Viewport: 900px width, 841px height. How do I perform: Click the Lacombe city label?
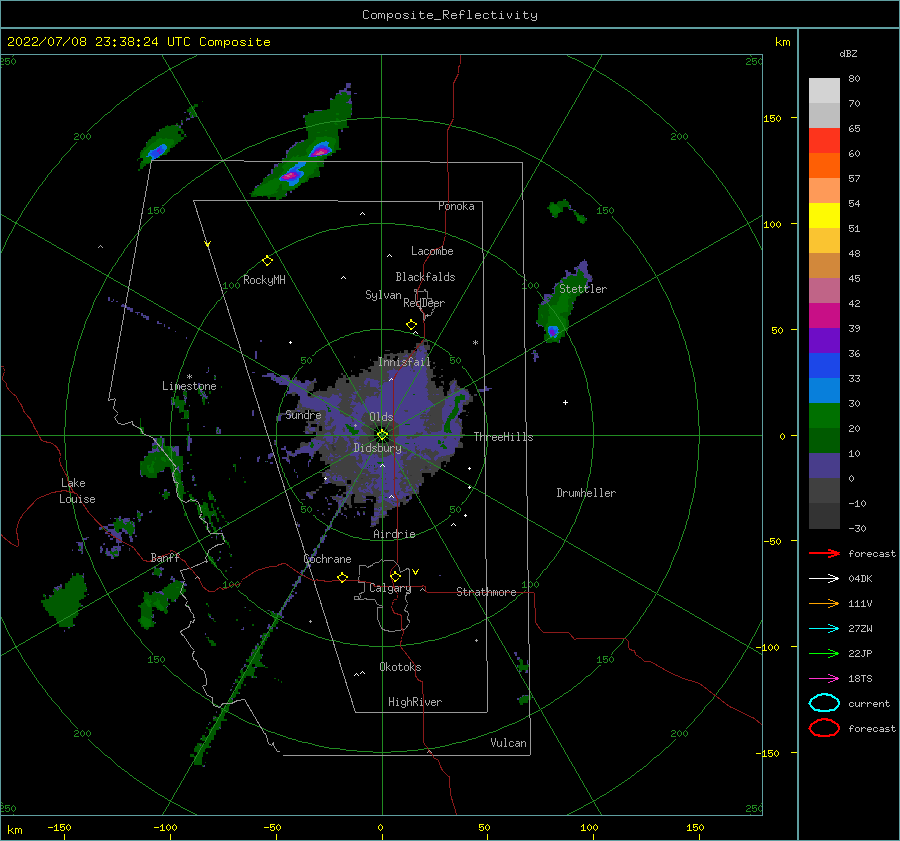tap(432, 251)
